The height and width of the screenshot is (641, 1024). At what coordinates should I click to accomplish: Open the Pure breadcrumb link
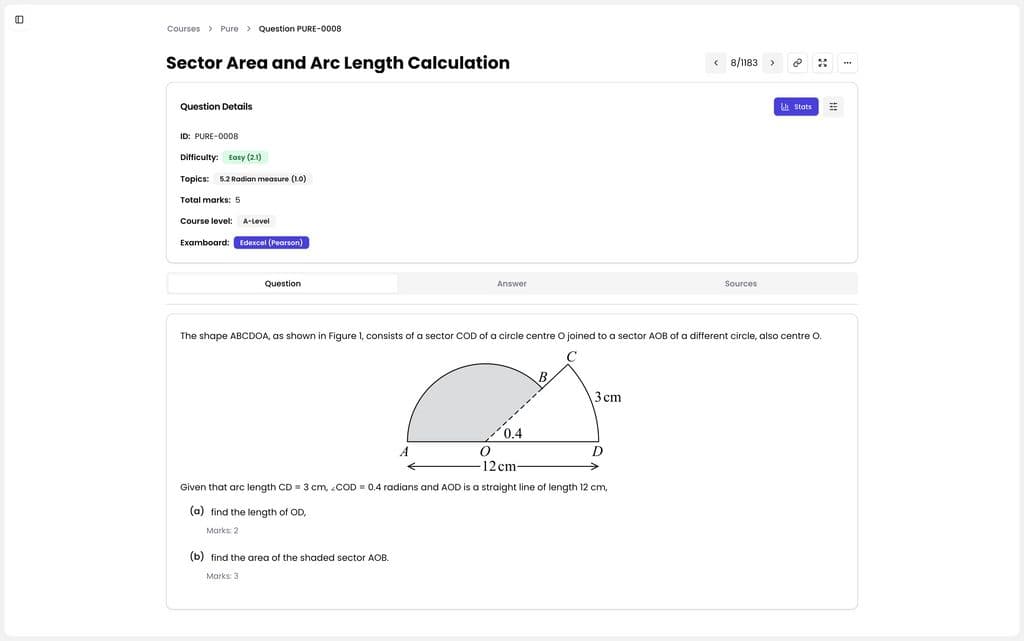[229, 29]
